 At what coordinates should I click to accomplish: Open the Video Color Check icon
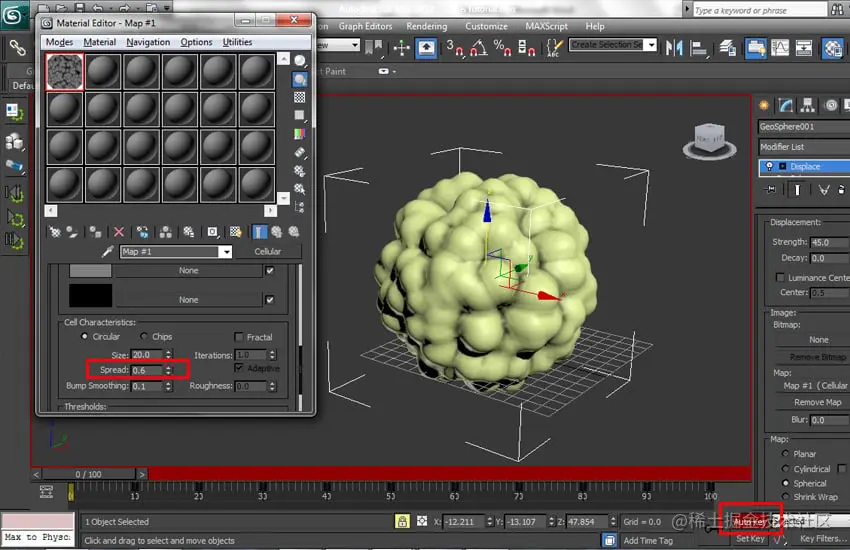pos(299,134)
